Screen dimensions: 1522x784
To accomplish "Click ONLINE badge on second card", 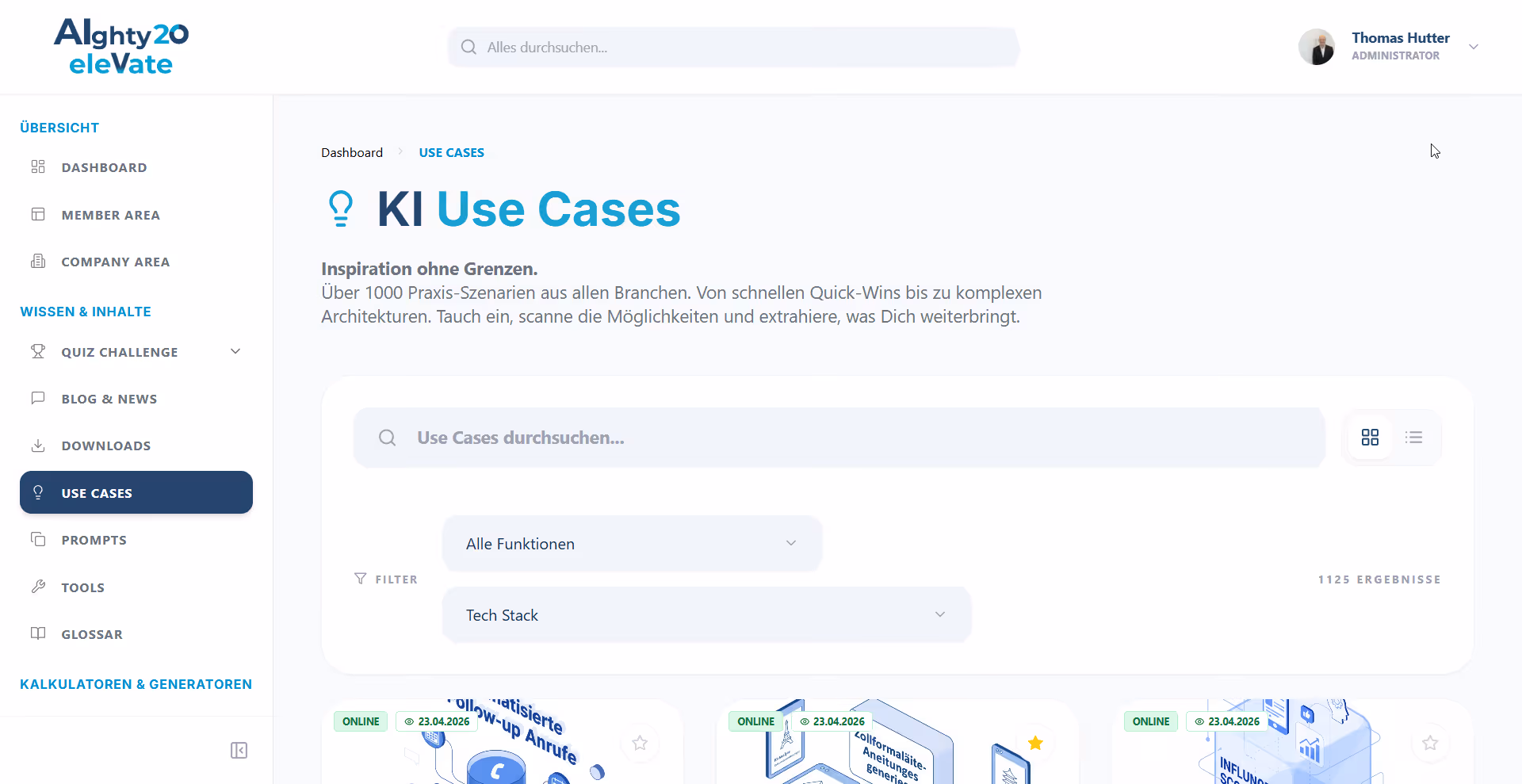I will tap(756, 721).
